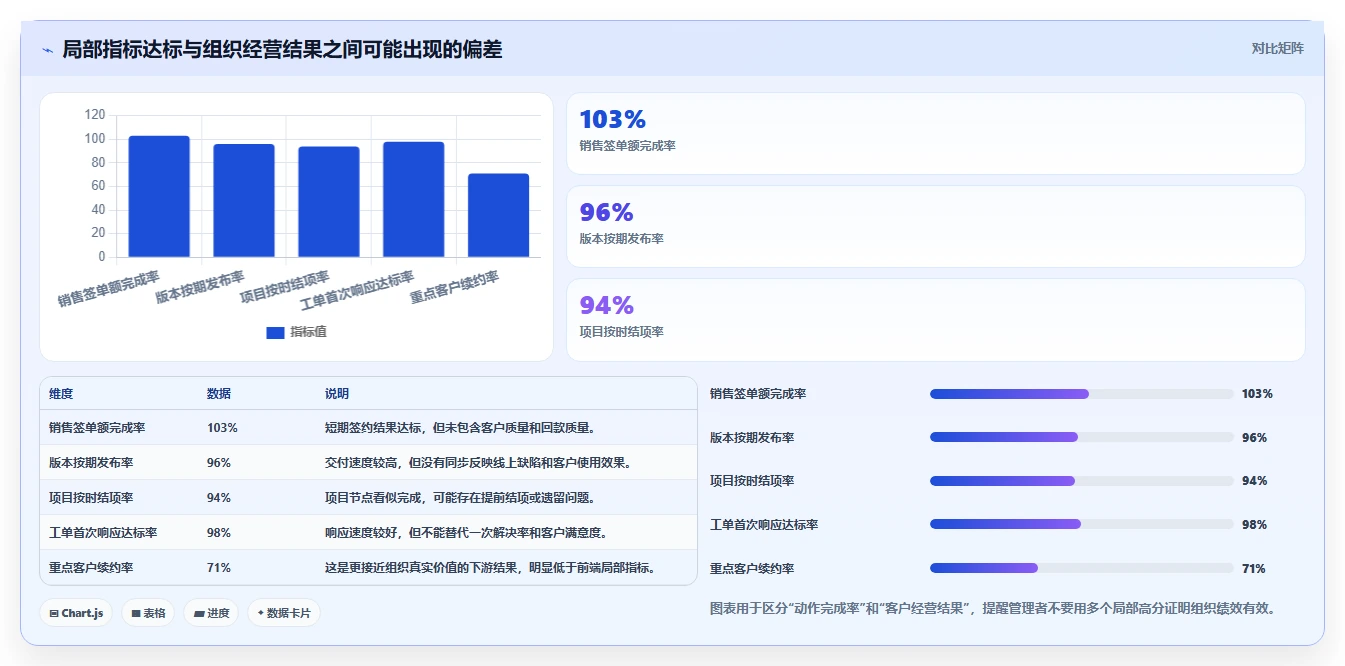Click the 120 y-axis label on the chart
The width and height of the screenshot is (1345, 666).
[x=95, y=114]
